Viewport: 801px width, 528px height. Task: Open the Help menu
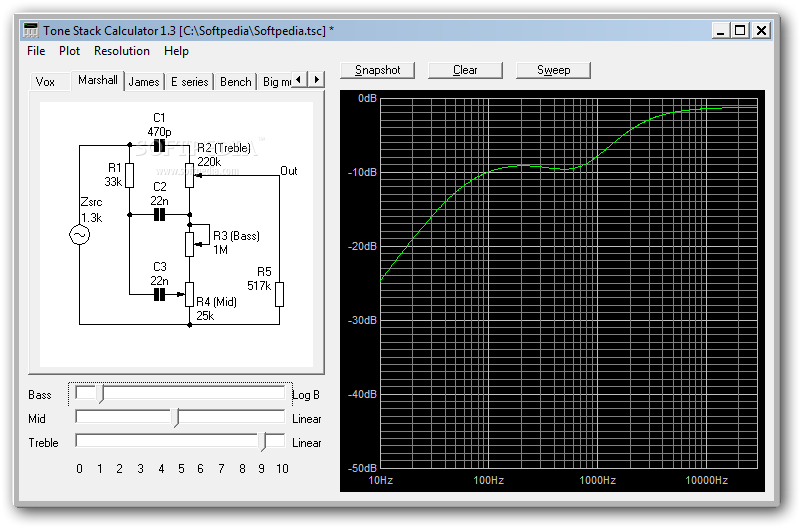click(176, 51)
